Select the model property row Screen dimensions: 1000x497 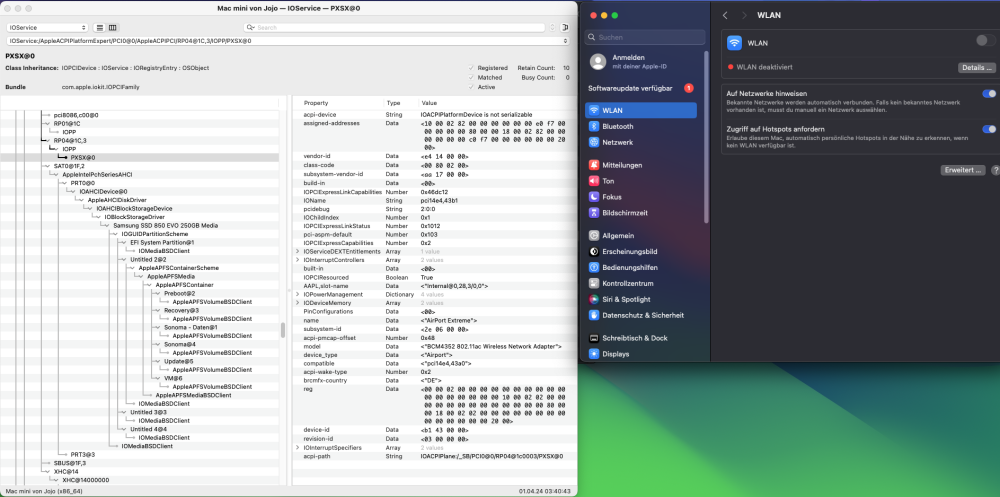coord(434,346)
